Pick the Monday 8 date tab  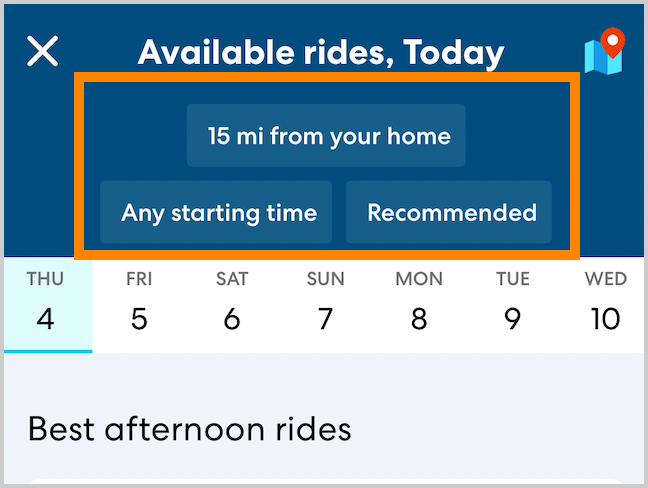click(418, 304)
